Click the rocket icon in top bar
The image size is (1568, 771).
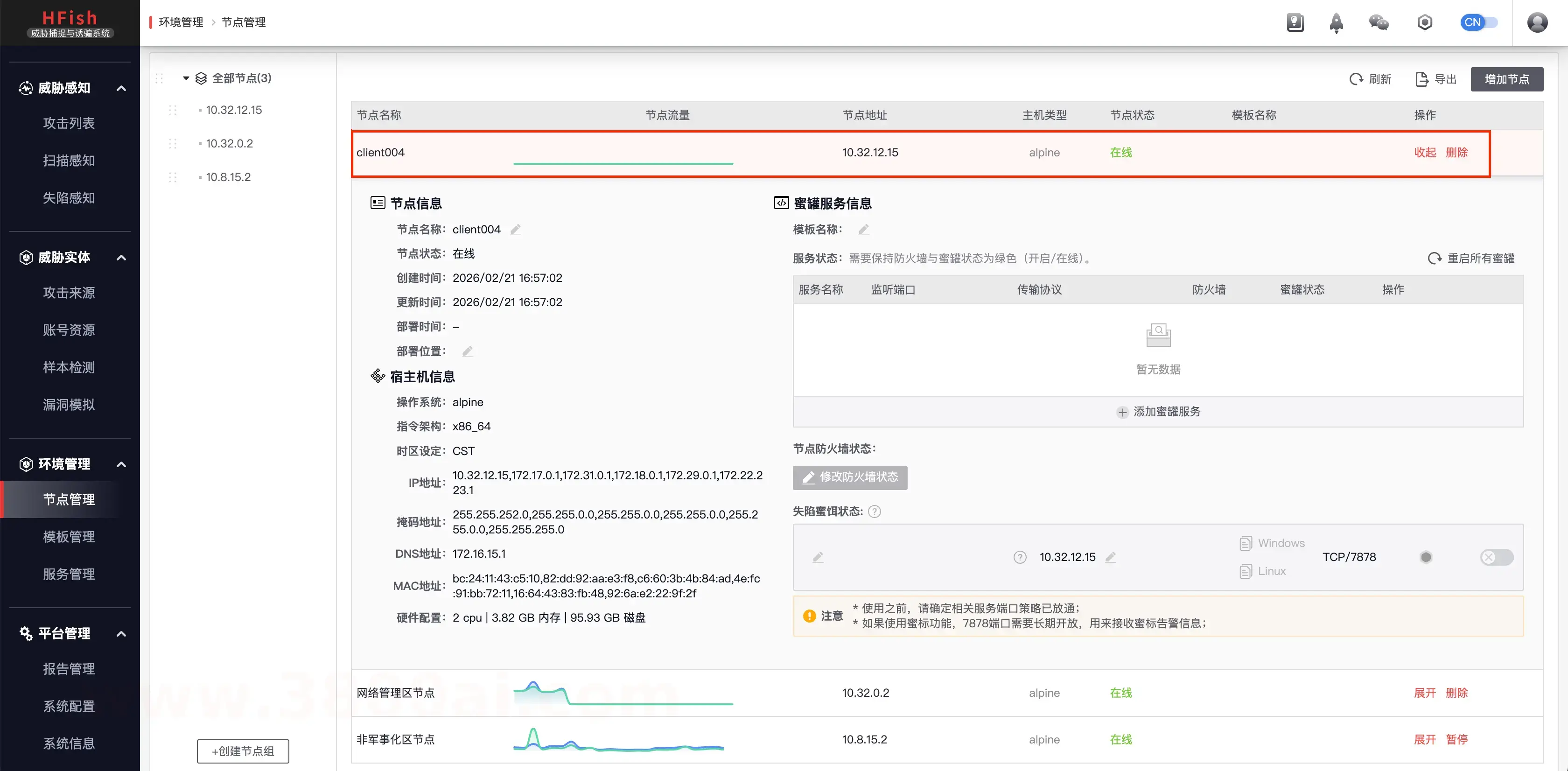(1336, 23)
